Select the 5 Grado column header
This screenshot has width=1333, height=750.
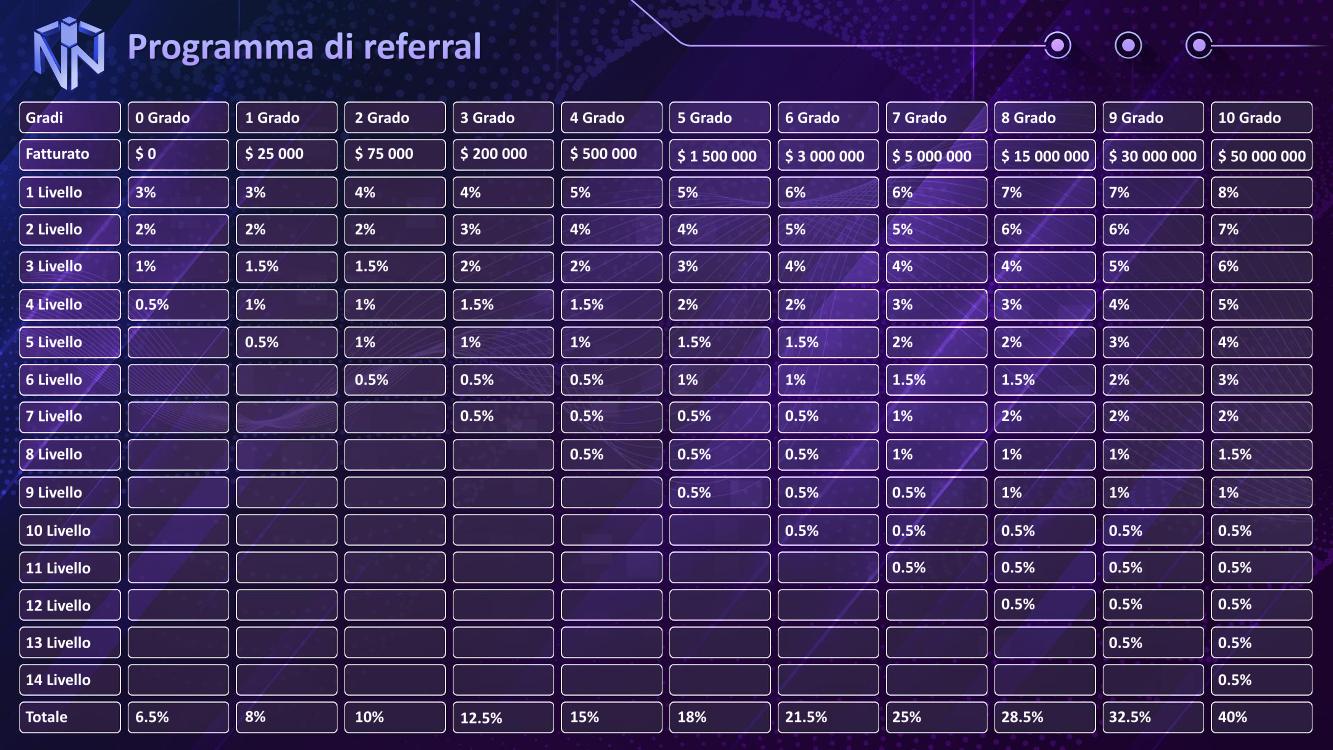click(x=720, y=118)
